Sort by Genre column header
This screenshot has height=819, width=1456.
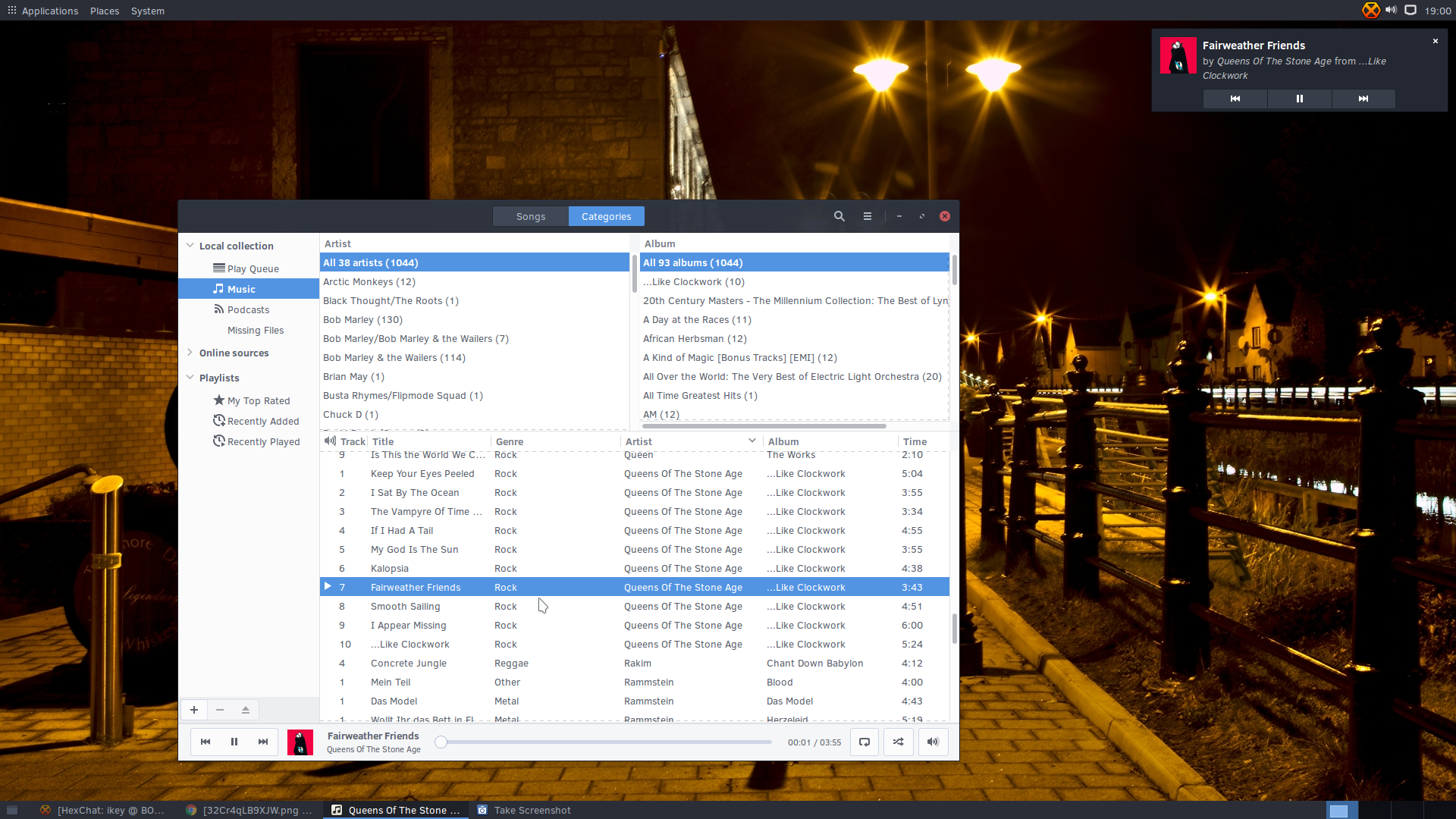556,441
